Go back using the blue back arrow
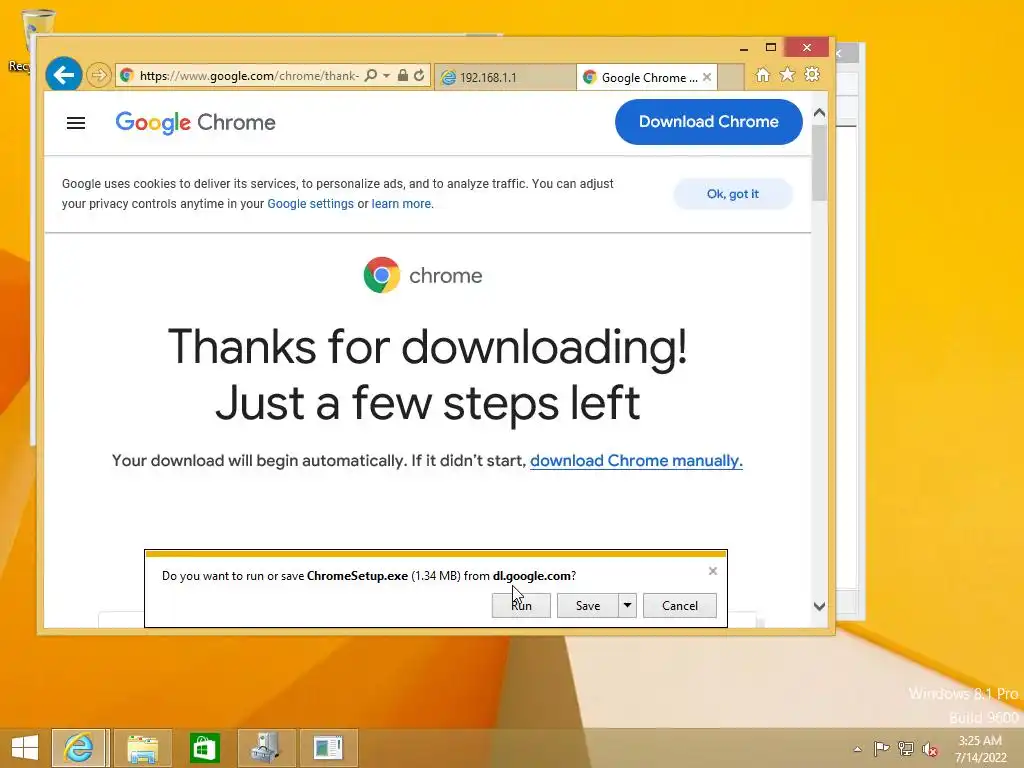The height and width of the screenshot is (768, 1024). tap(63, 75)
